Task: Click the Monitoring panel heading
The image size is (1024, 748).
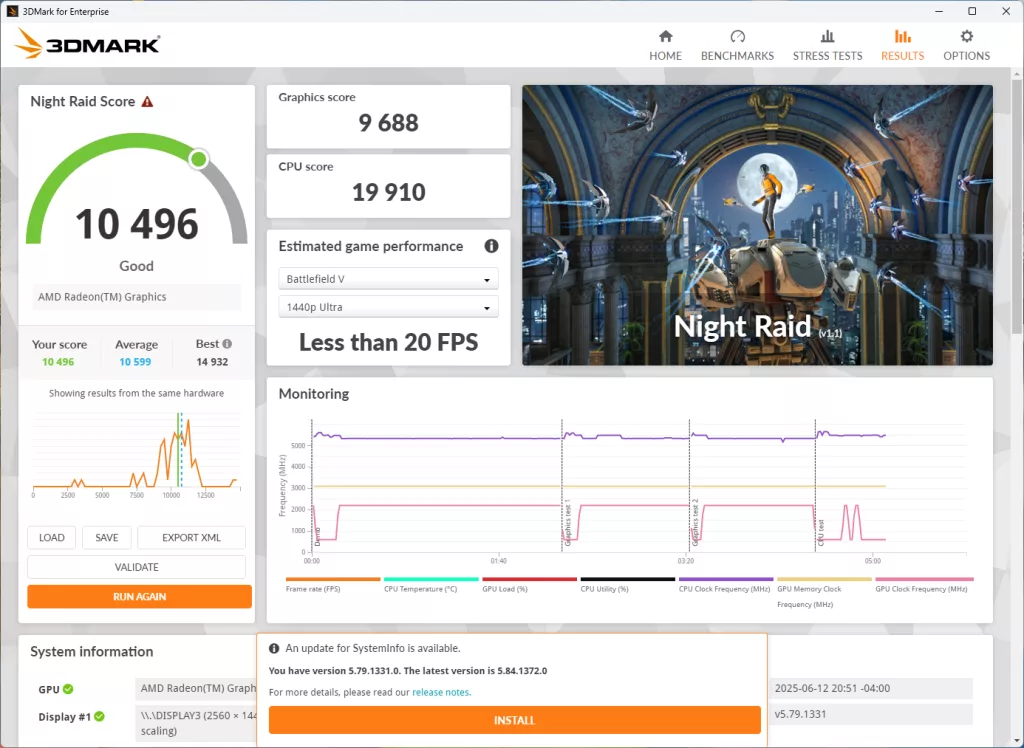Action: pyautogui.click(x=314, y=394)
